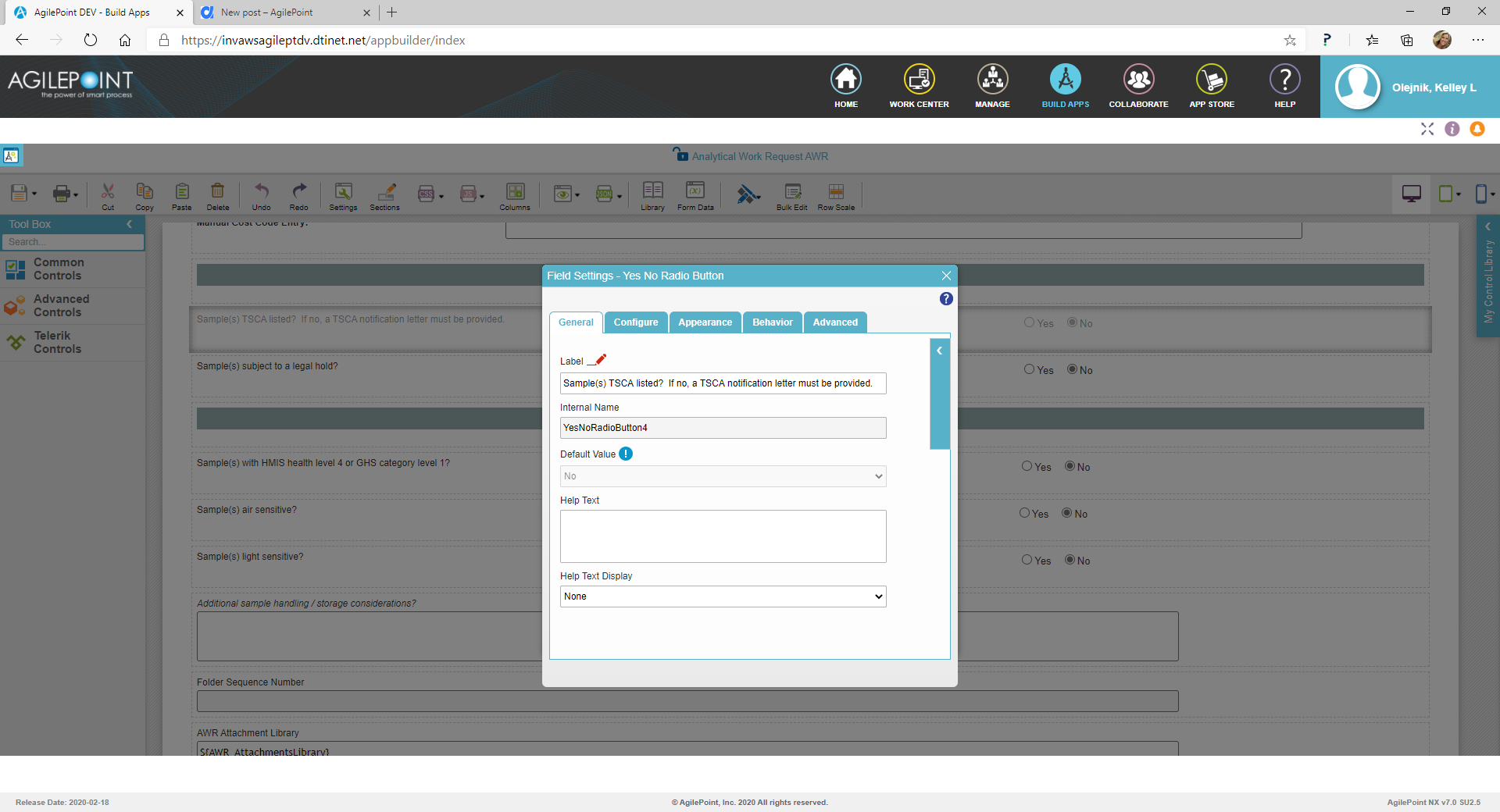Switch to the Configure tab
This screenshot has height=812, width=1500.
point(635,322)
